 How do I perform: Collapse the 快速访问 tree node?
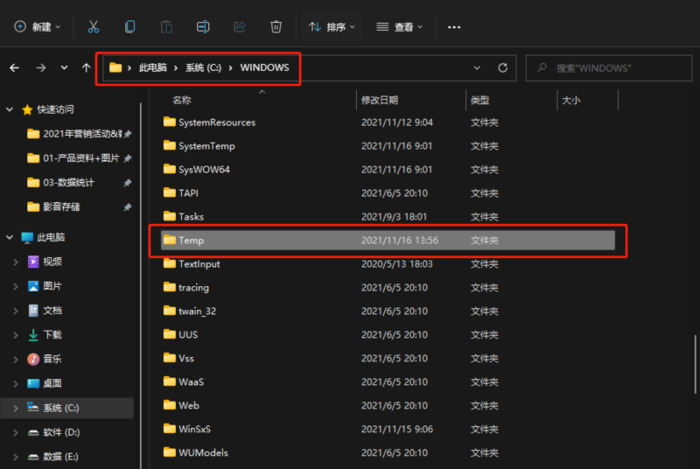9,109
